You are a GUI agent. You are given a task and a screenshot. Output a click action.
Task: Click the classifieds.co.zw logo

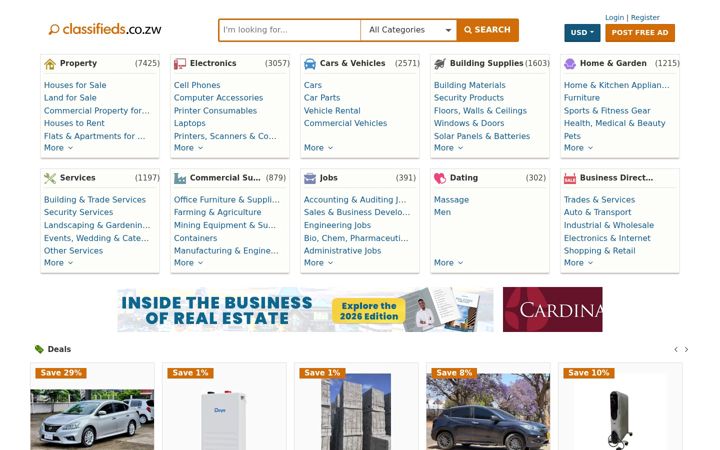tap(105, 29)
